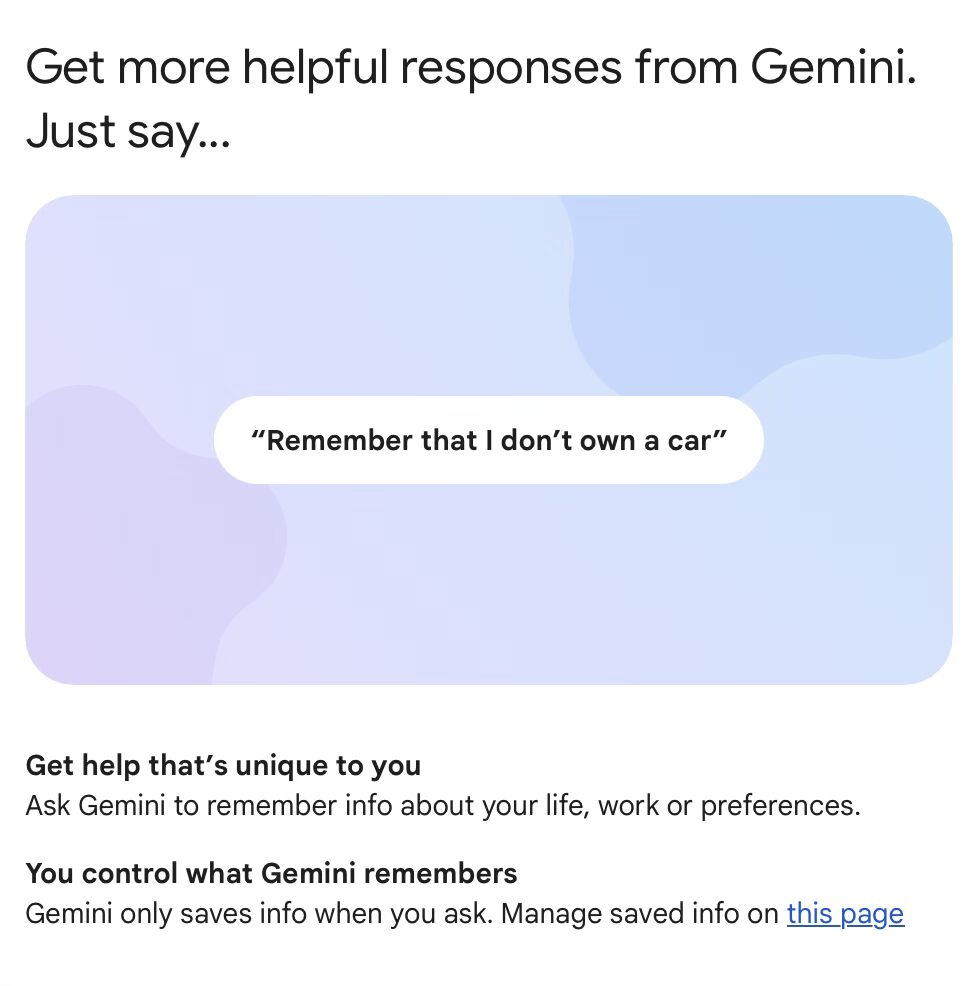Click the "Gemini only saves info when you ask" sentence

pyautogui.click(x=259, y=914)
